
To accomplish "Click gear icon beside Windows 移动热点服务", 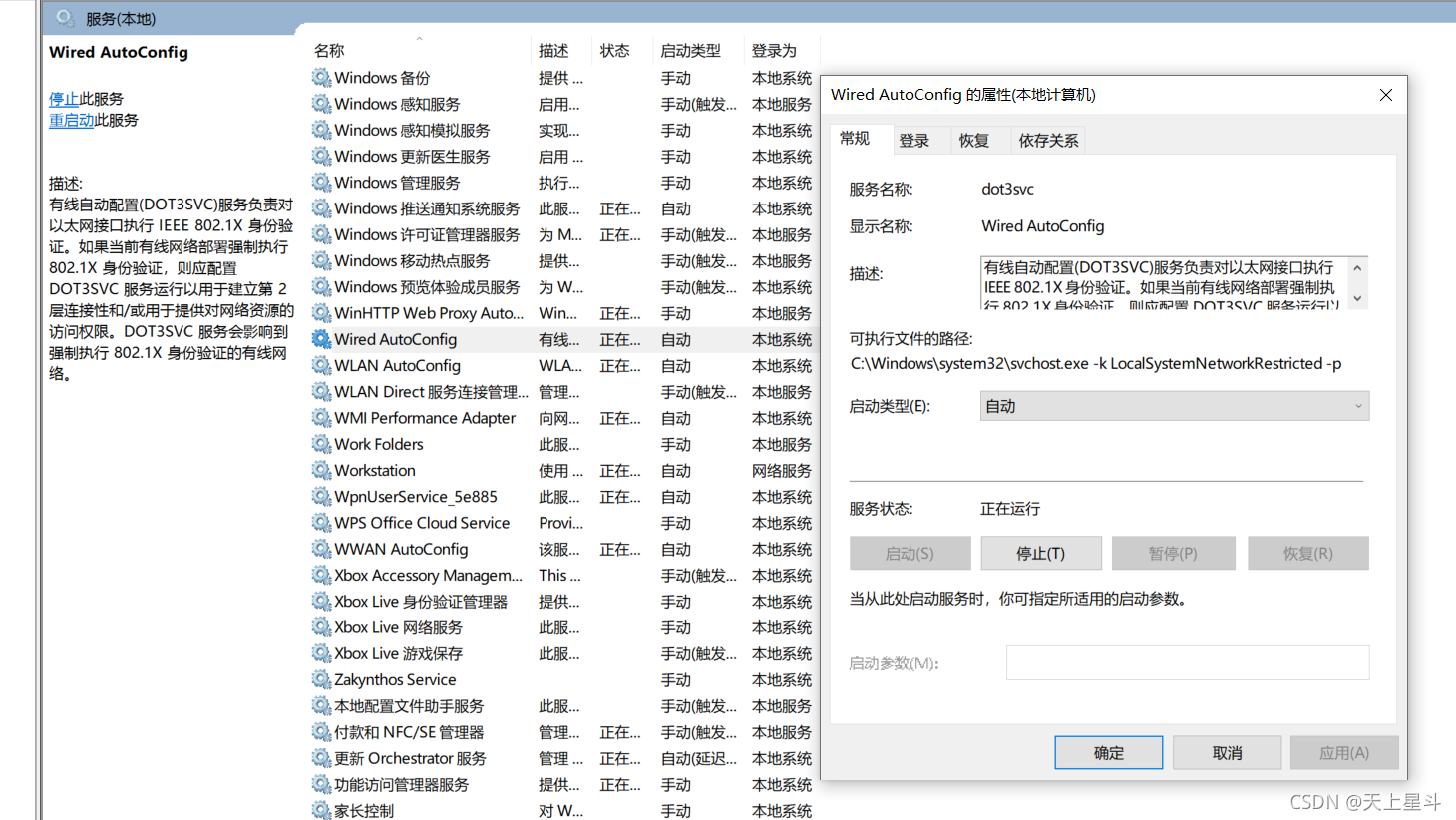I will click(x=321, y=261).
